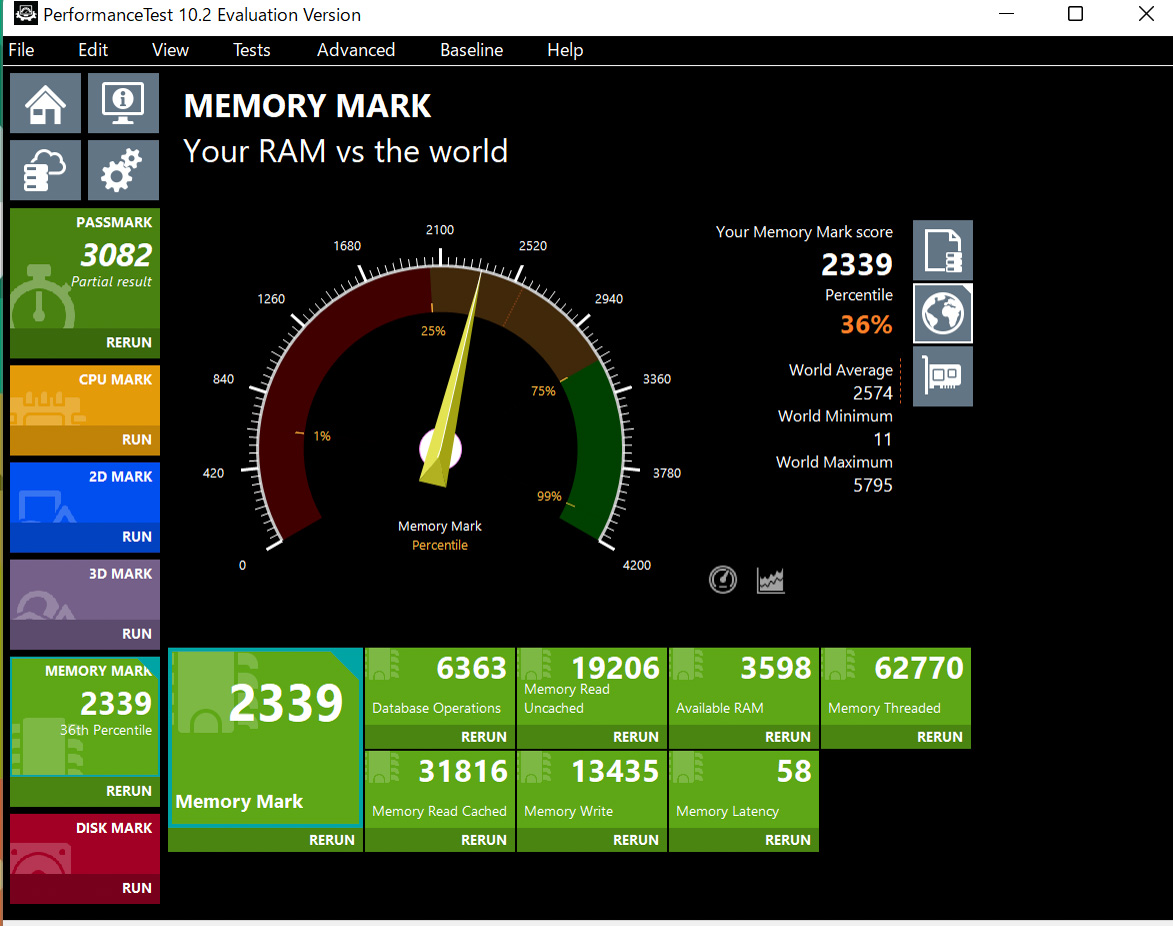This screenshot has width=1173, height=926.
Task: Select the Memory Read Cached 31816 tile
Action: 440,790
